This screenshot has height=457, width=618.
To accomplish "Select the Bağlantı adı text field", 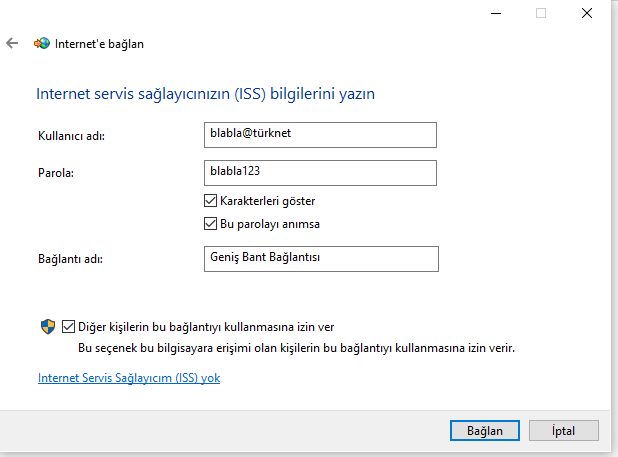I will [321, 259].
